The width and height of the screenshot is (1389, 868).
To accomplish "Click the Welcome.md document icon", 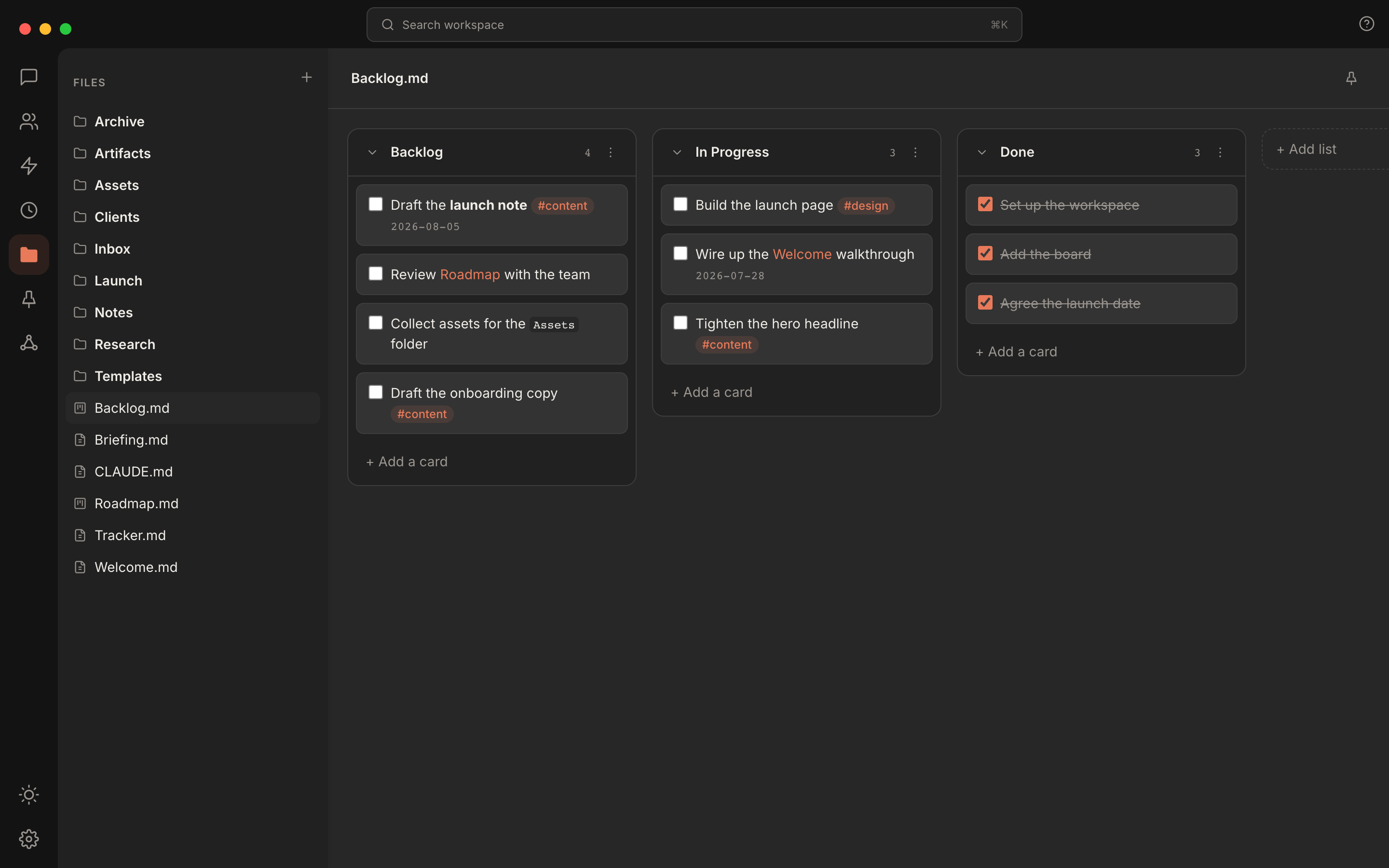I will 80,567.
